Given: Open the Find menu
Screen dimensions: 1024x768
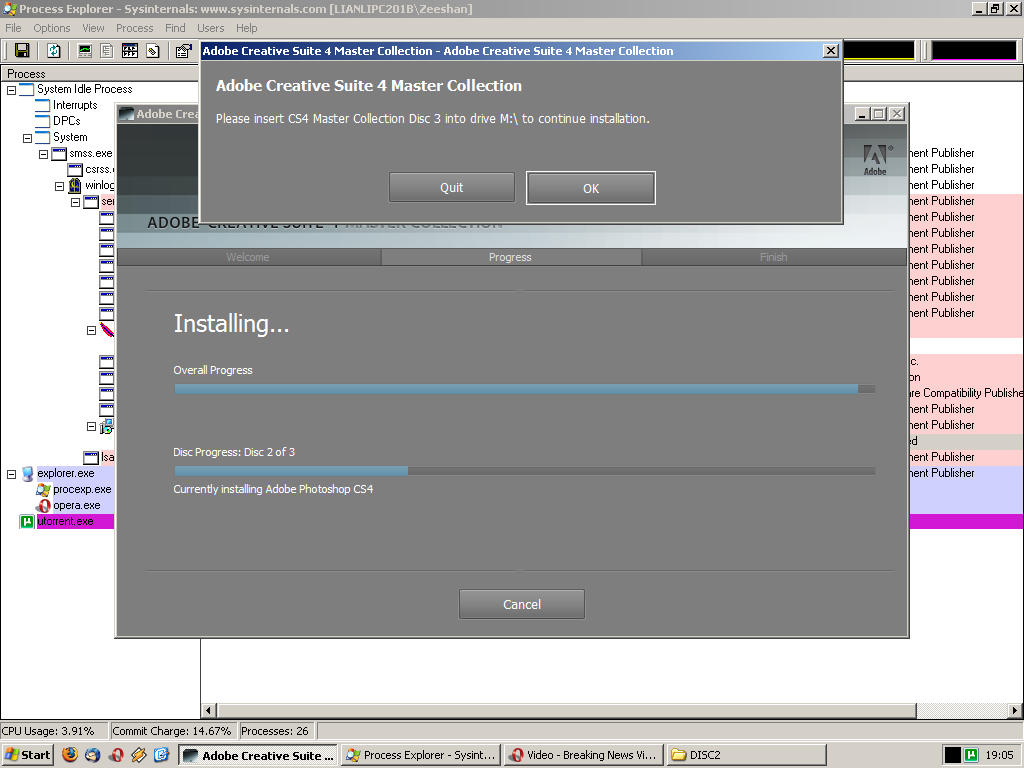Looking at the screenshot, I should [175, 28].
